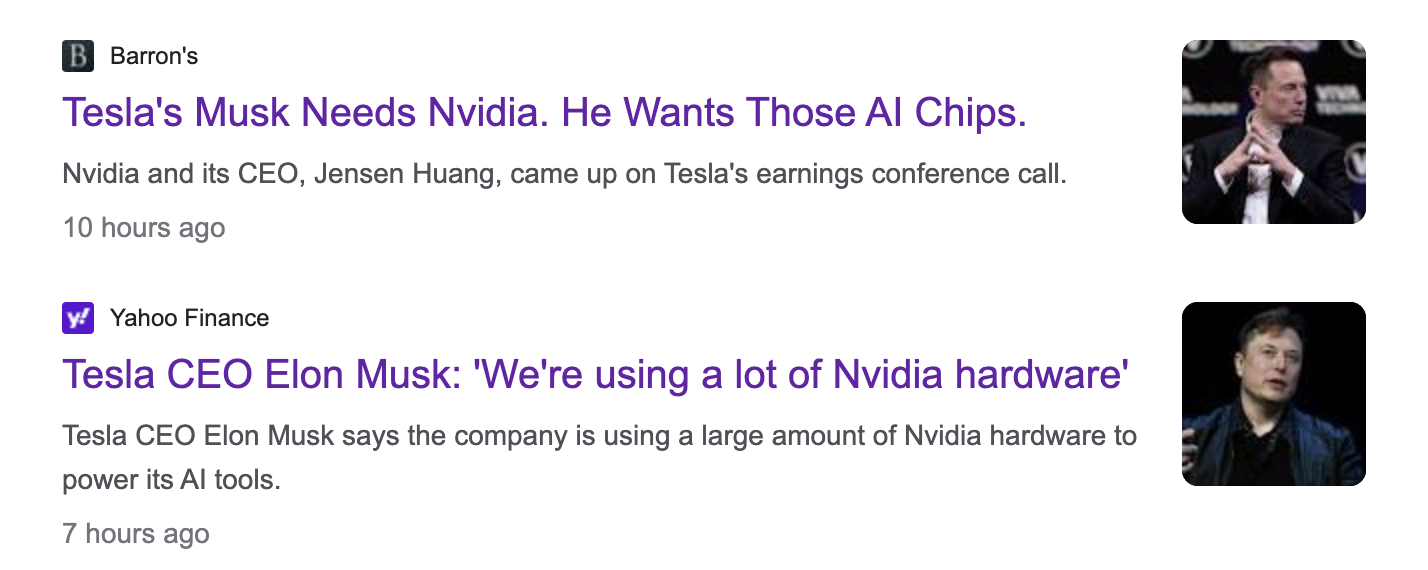Viewport: 1428px width, 570px height.
Task: Open the Yahoo Finance article thumbnail image
Action: click(x=1274, y=394)
